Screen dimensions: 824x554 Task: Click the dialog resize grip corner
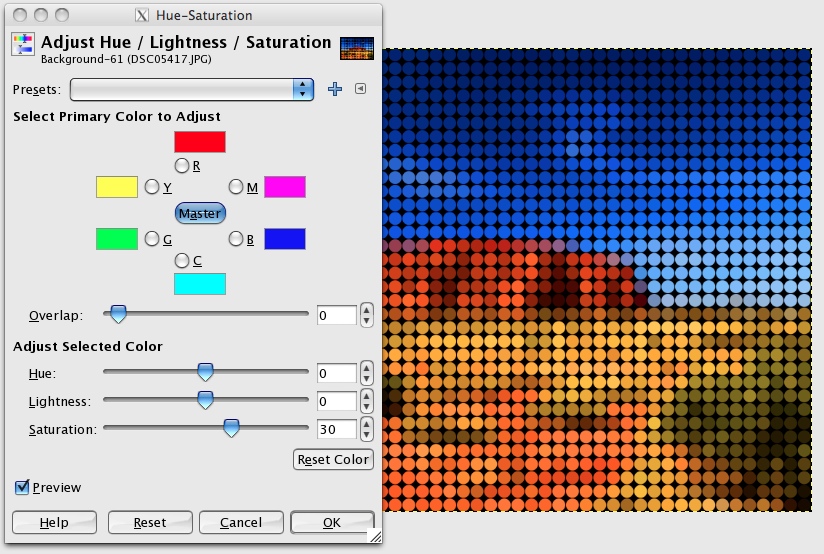click(376, 536)
